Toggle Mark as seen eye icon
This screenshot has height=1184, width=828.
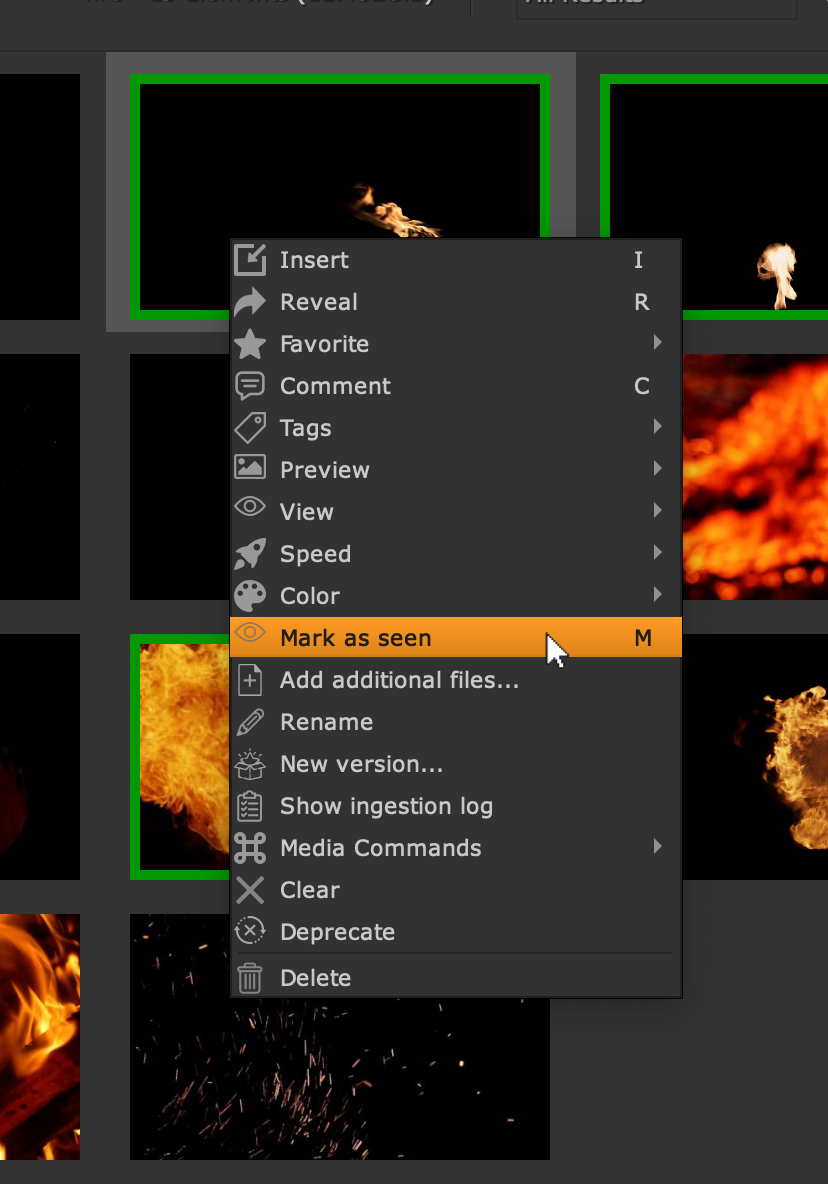point(250,636)
